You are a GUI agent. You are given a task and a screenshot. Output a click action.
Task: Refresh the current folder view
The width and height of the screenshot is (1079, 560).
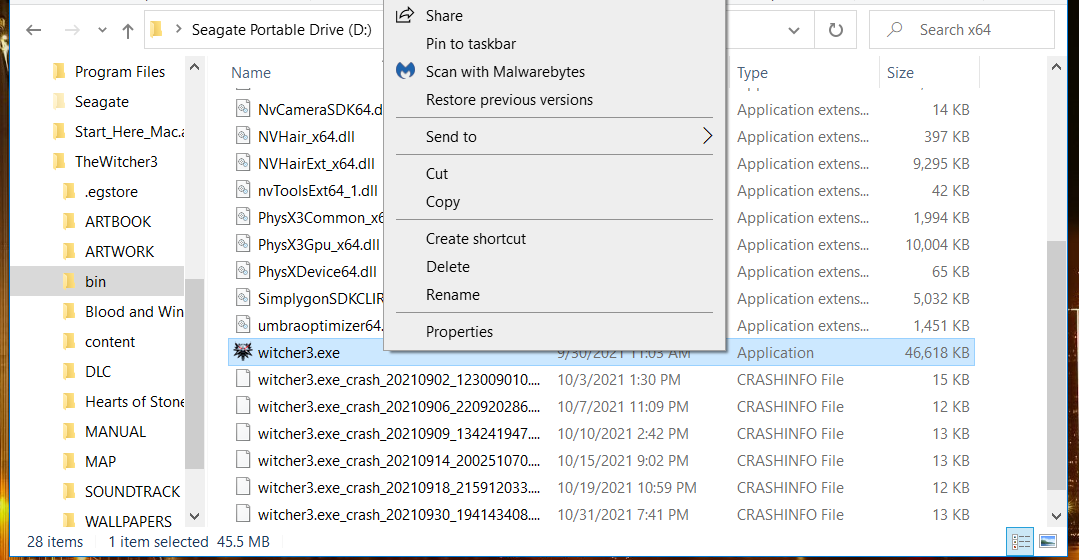(x=835, y=30)
